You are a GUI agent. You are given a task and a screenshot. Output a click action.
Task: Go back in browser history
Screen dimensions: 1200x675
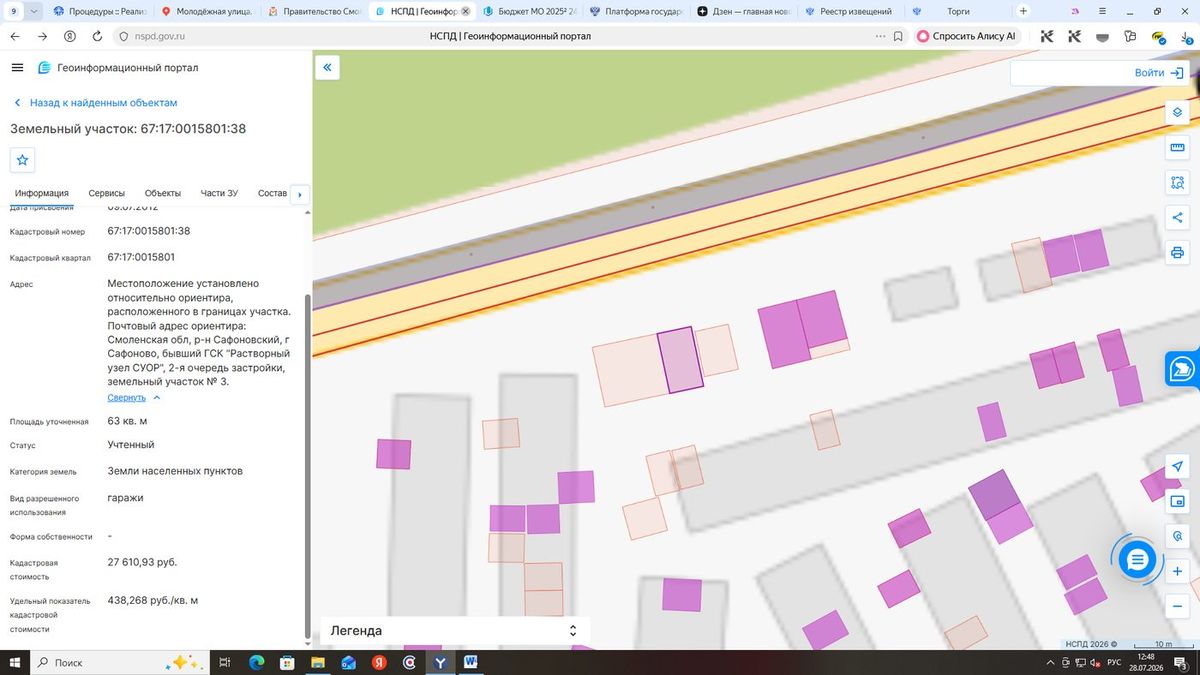pyautogui.click(x=16, y=36)
